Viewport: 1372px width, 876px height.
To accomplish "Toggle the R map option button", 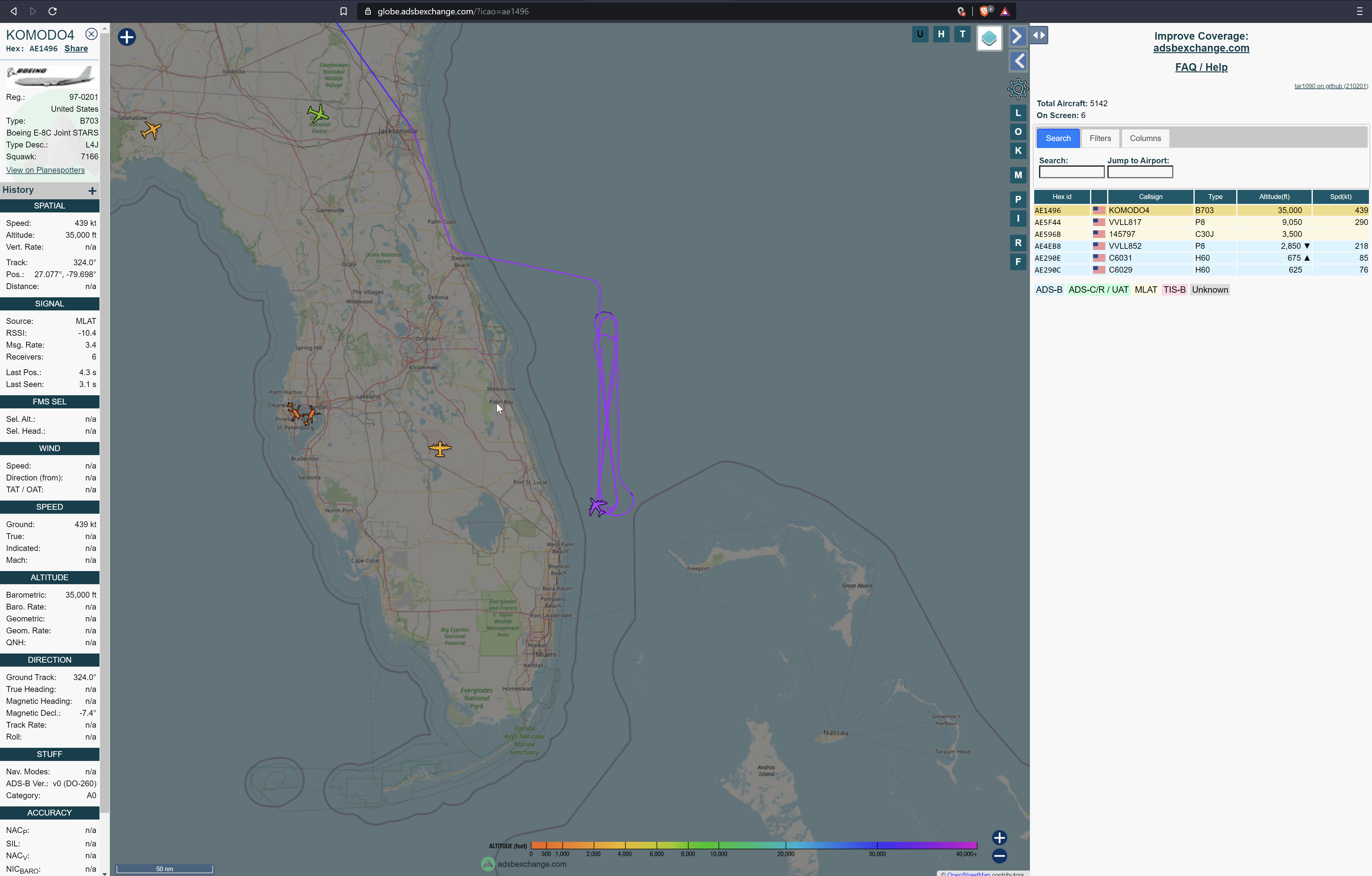I will [x=1018, y=243].
